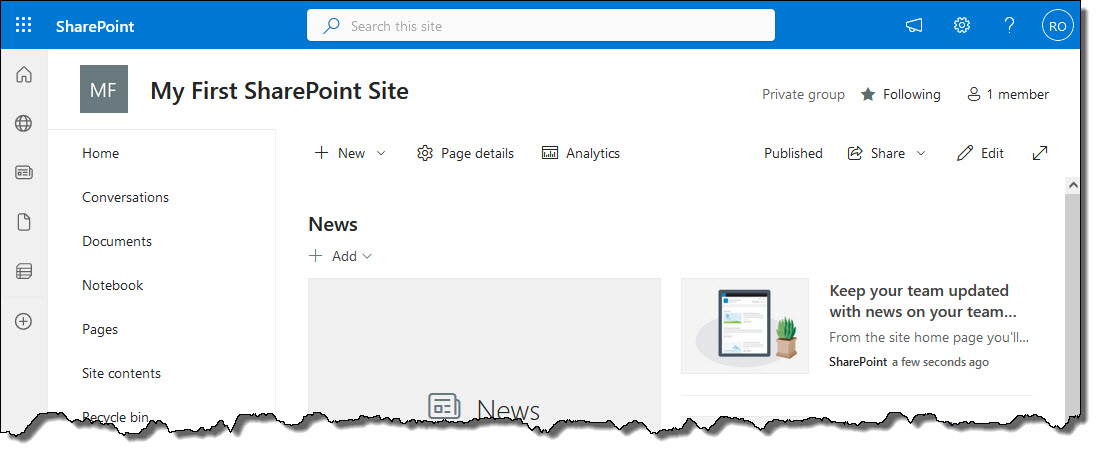Open Pages in the site navigation
This screenshot has width=1097, height=455.
pos(100,330)
